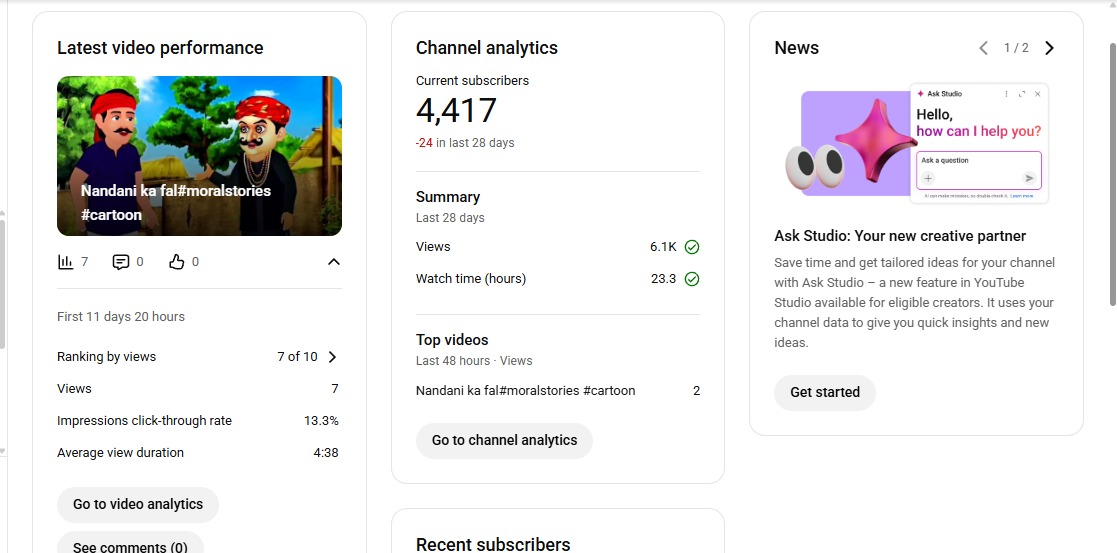The image size is (1117, 553).
Task: Click the Ranking by views label
Action: [x=107, y=357]
